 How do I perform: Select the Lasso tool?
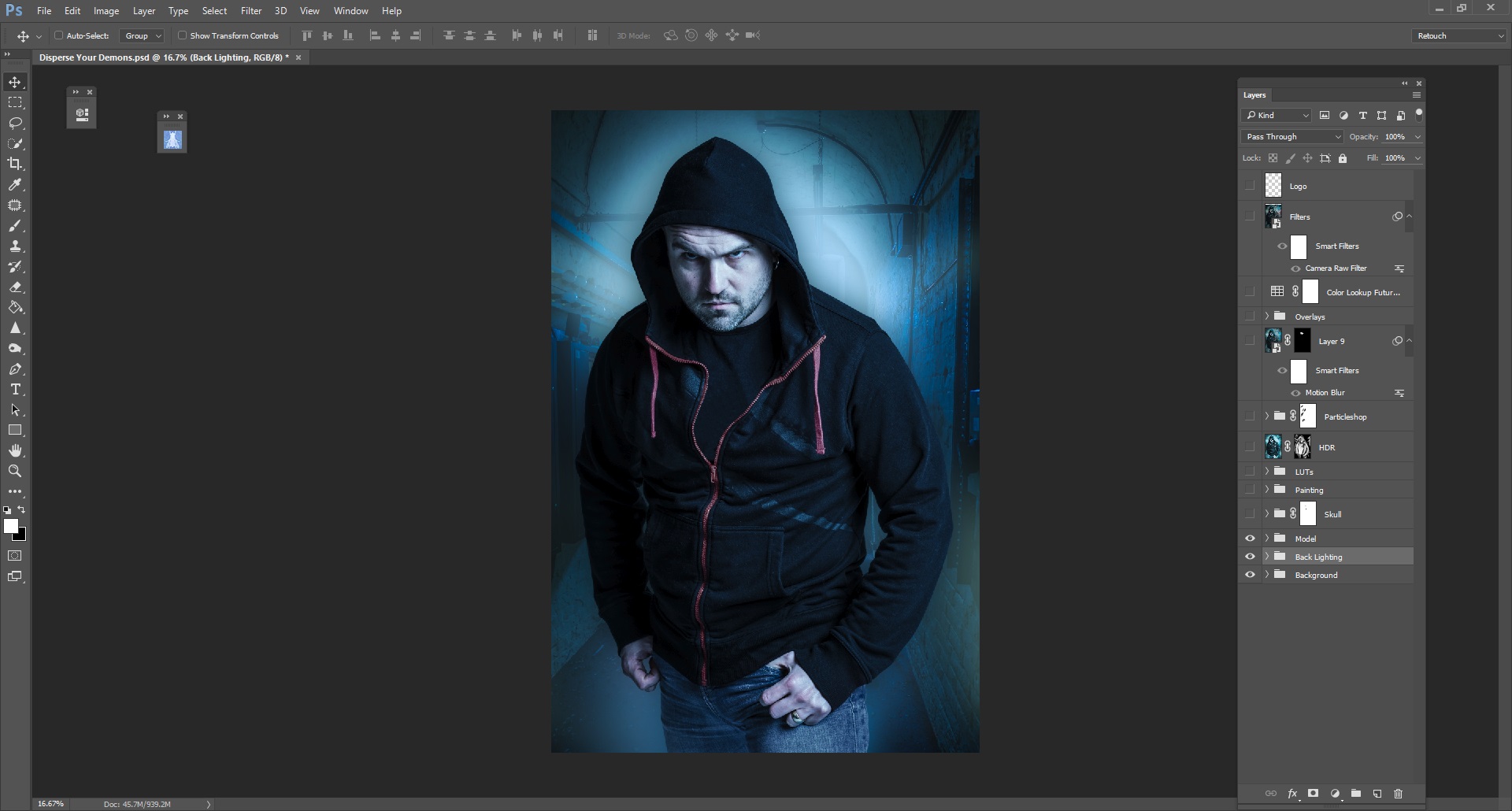tap(16, 123)
